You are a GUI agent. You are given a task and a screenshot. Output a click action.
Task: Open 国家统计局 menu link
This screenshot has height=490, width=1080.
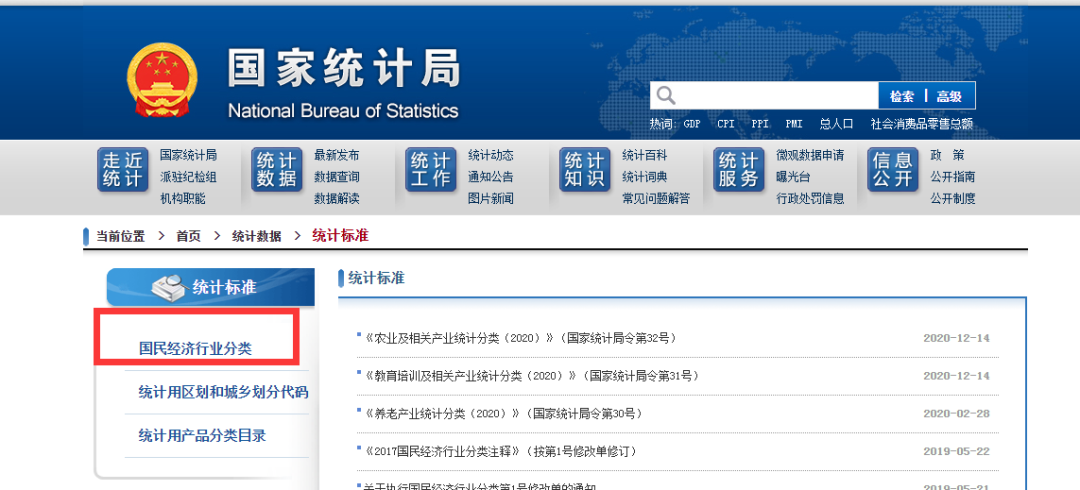point(188,155)
